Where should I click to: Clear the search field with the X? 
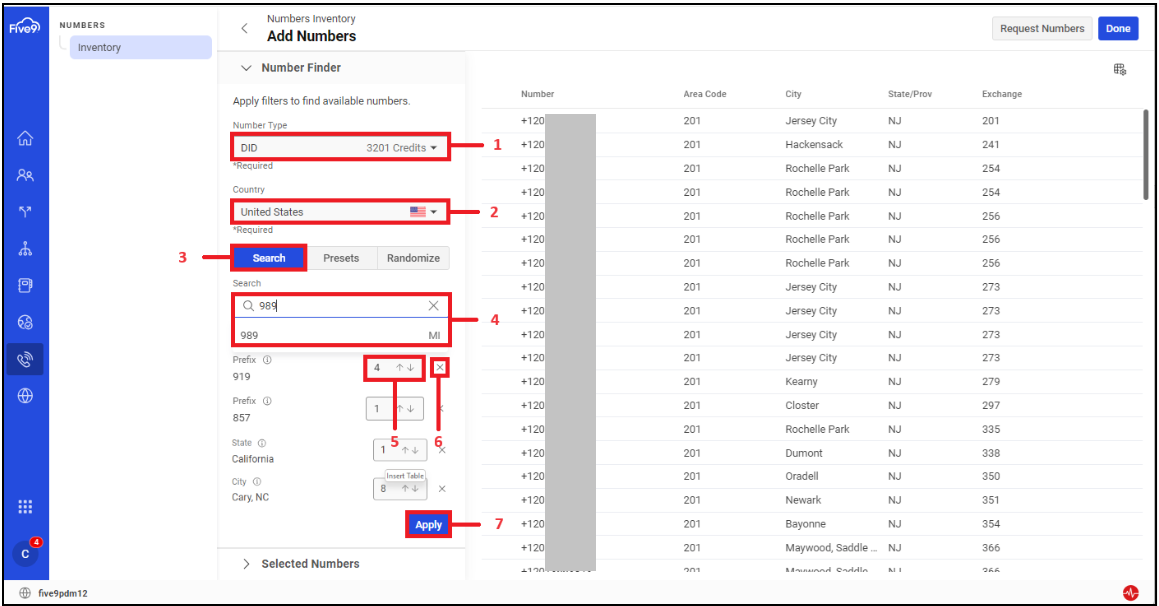(x=434, y=305)
